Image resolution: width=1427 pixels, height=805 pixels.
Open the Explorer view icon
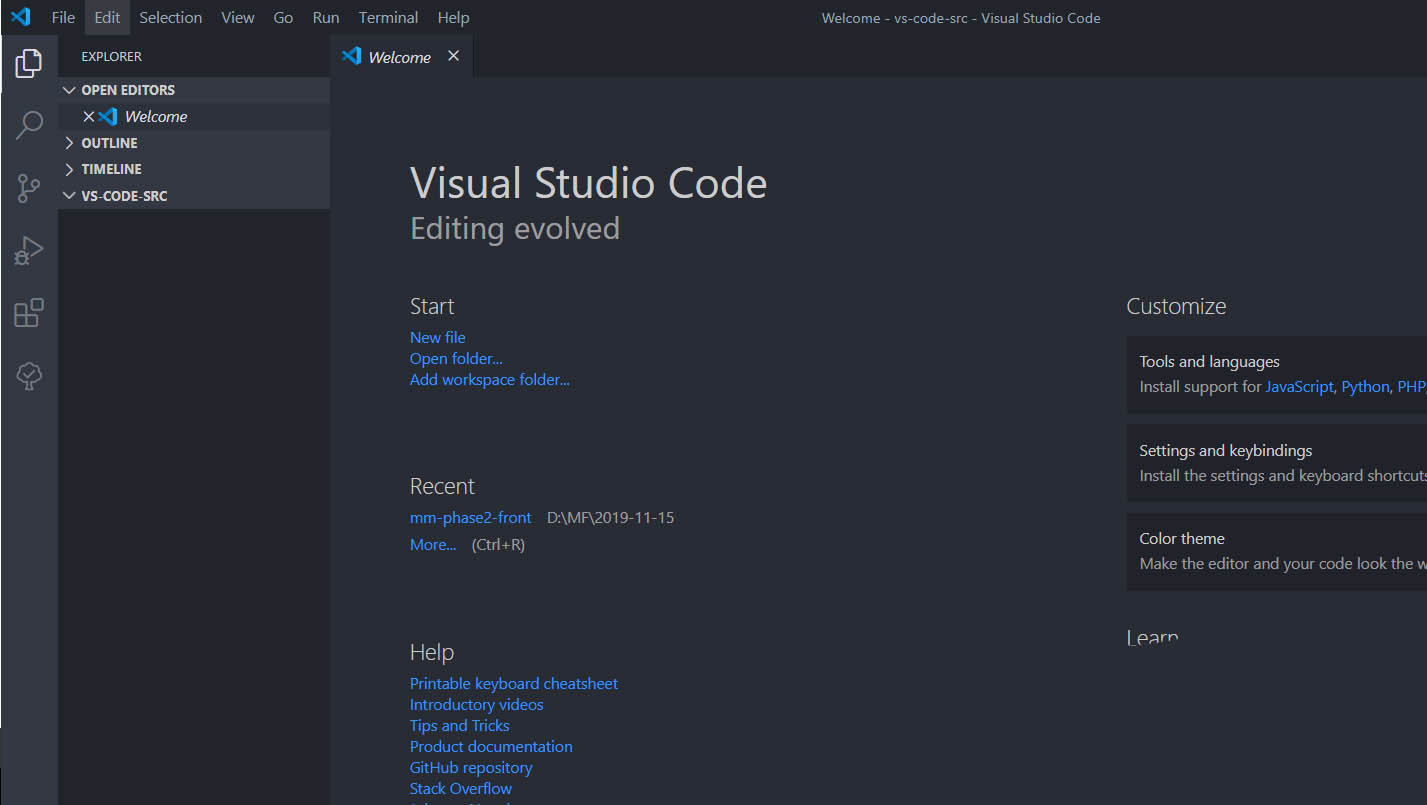click(x=29, y=64)
